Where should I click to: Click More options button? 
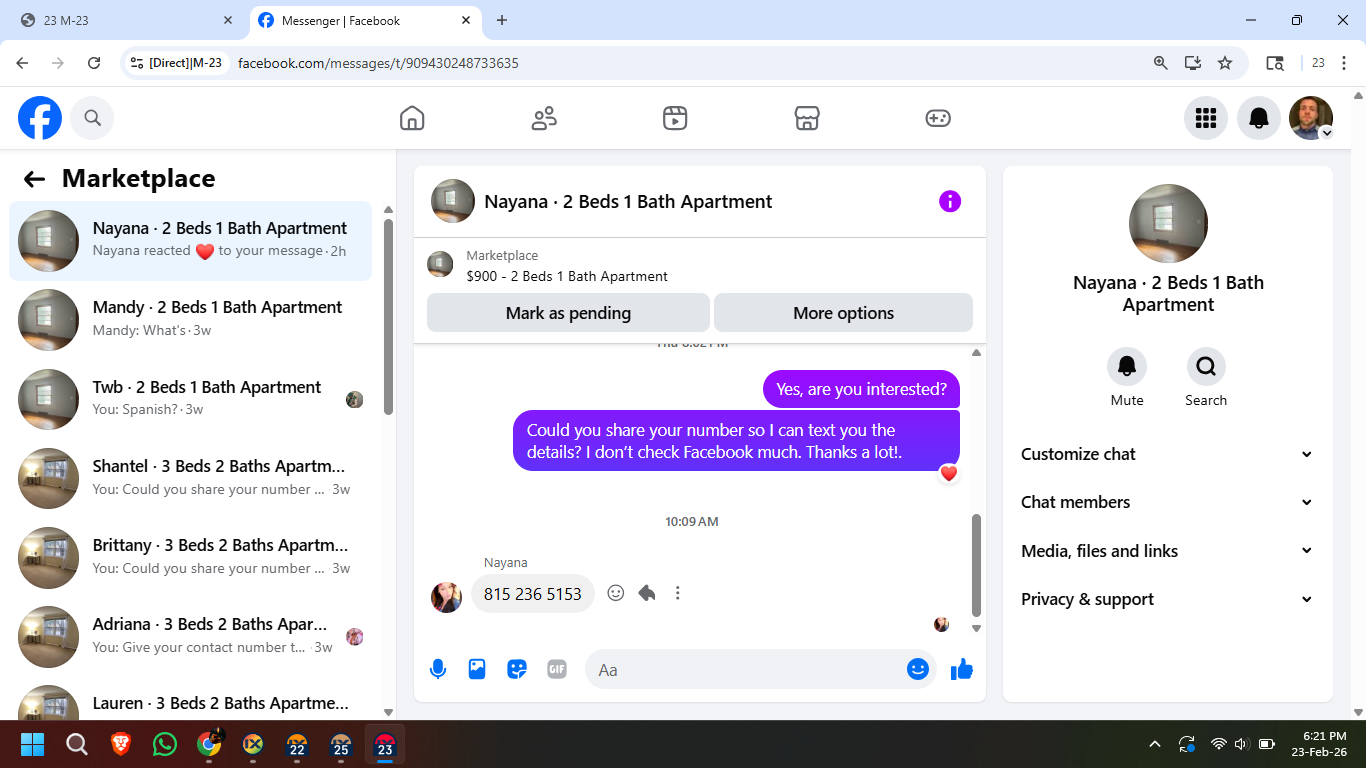coord(843,313)
